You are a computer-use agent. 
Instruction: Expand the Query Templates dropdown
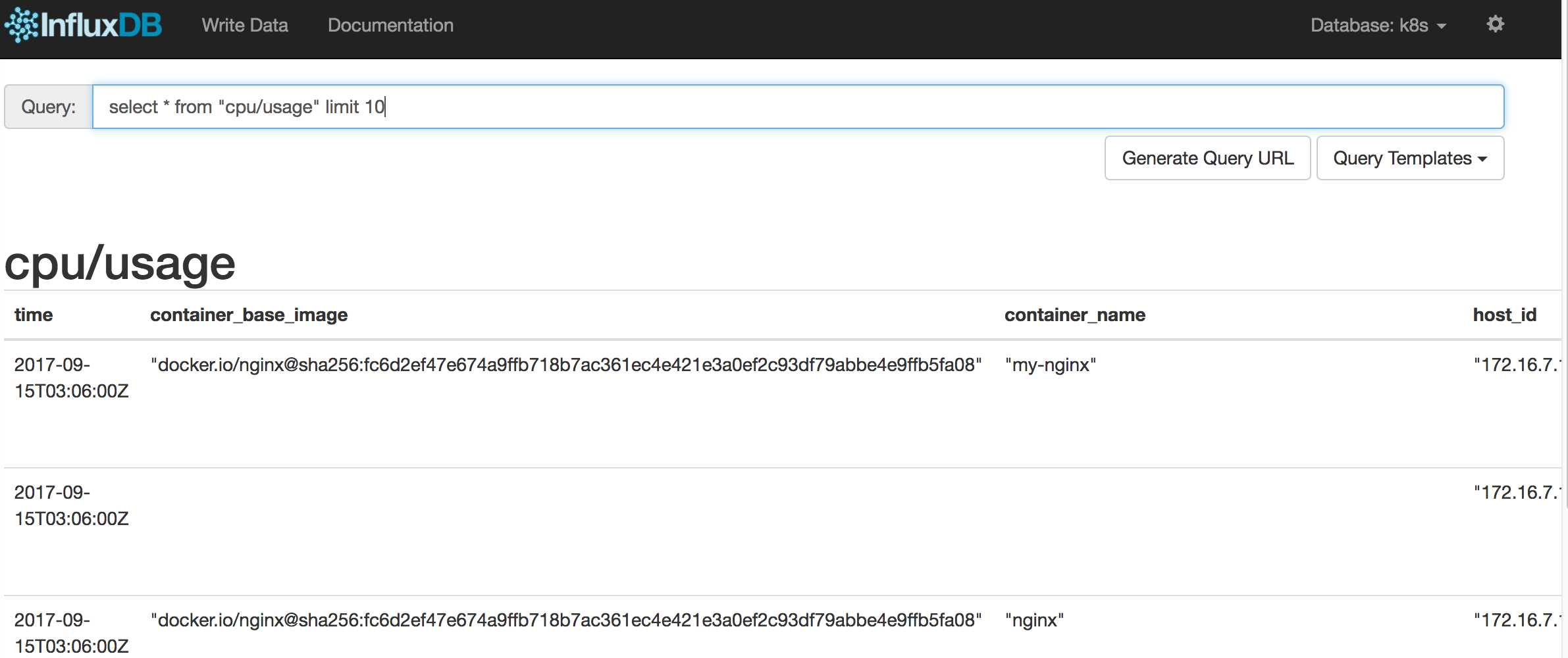[x=1410, y=158]
